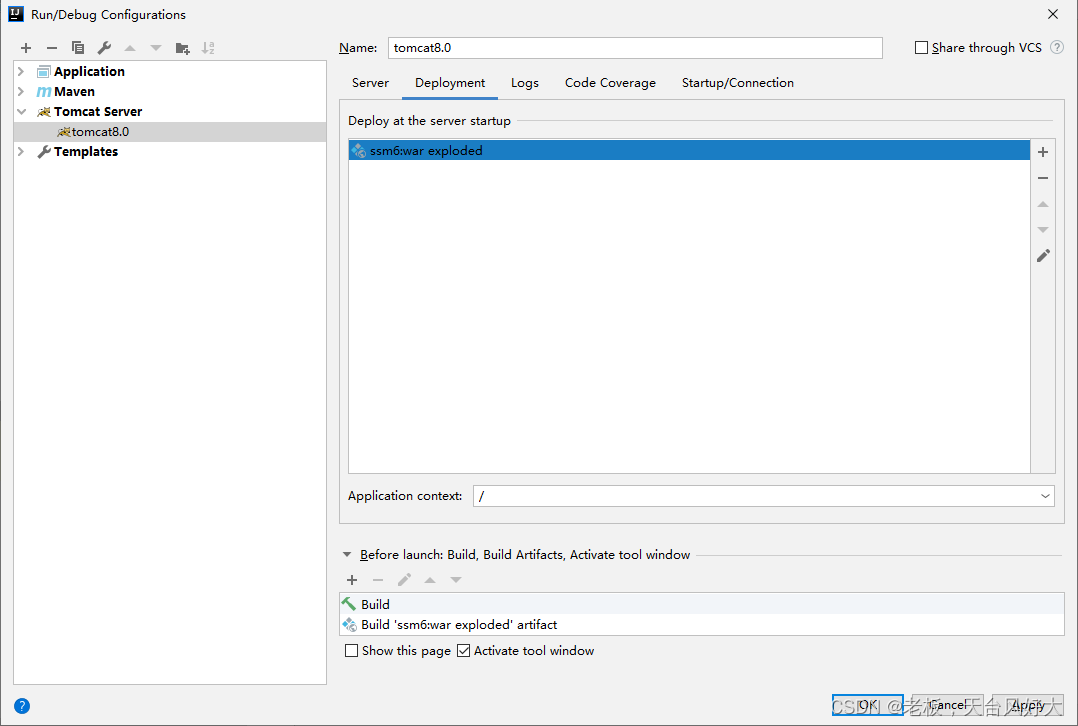The image size is (1078, 726).
Task: Open edit defaults wrench icon in toolbar
Action: click(104, 48)
